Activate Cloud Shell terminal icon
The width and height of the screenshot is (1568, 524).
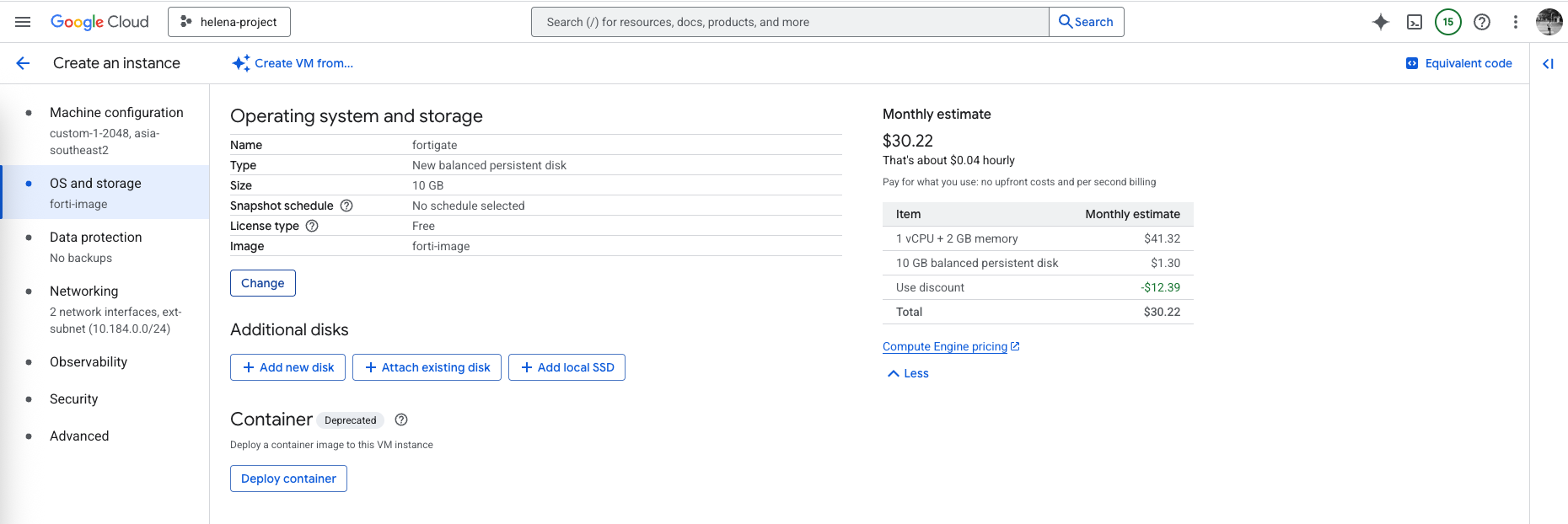[1415, 22]
